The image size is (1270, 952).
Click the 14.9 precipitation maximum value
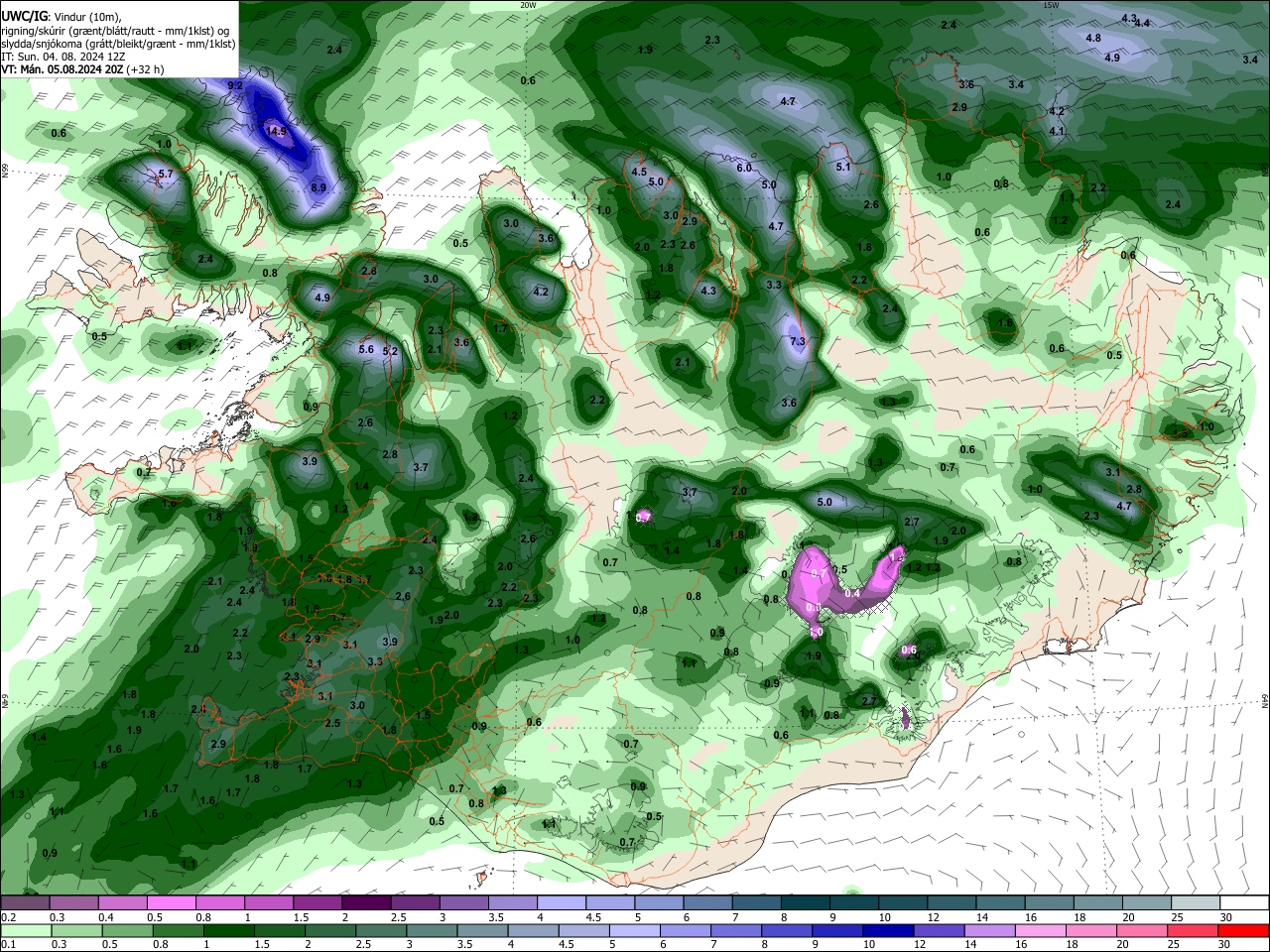click(x=276, y=131)
